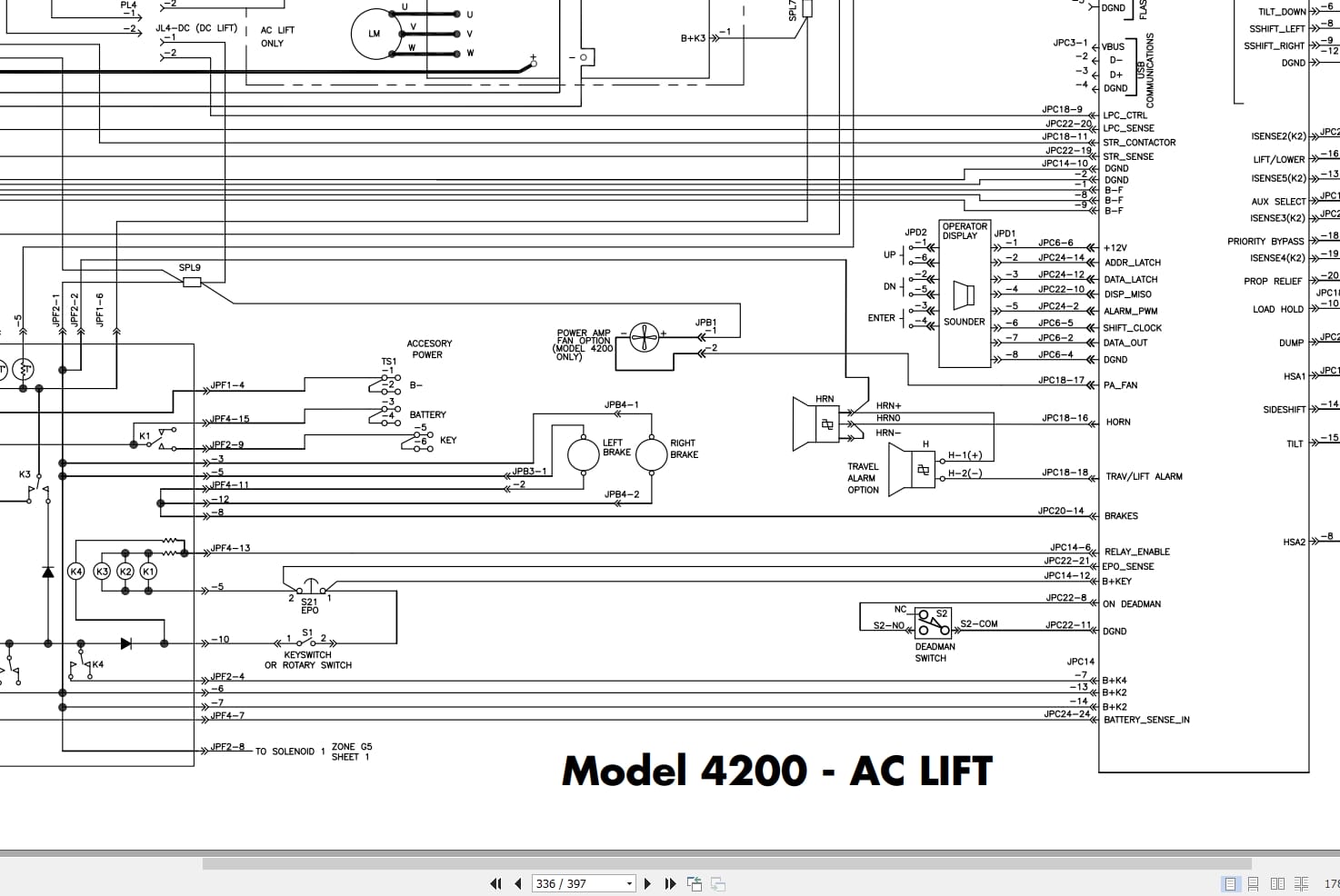Click the DISP_MISO signal label
This screenshot has width=1340, height=896.
click(x=1128, y=294)
